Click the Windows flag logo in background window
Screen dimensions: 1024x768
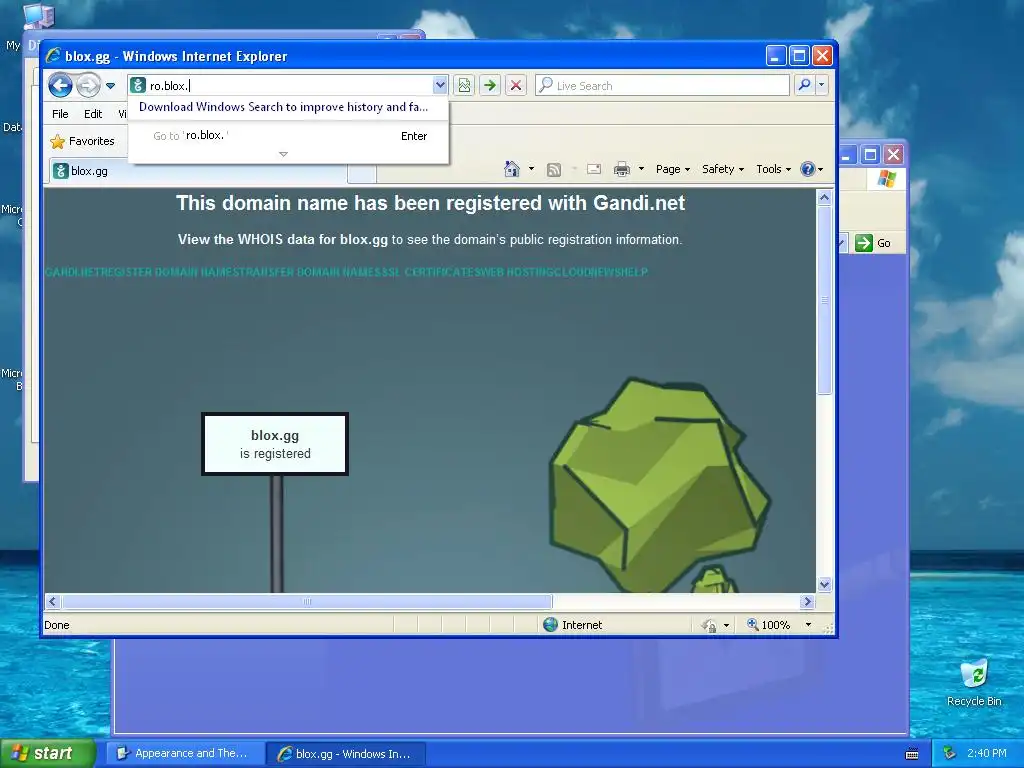click(x=886, y=178)
